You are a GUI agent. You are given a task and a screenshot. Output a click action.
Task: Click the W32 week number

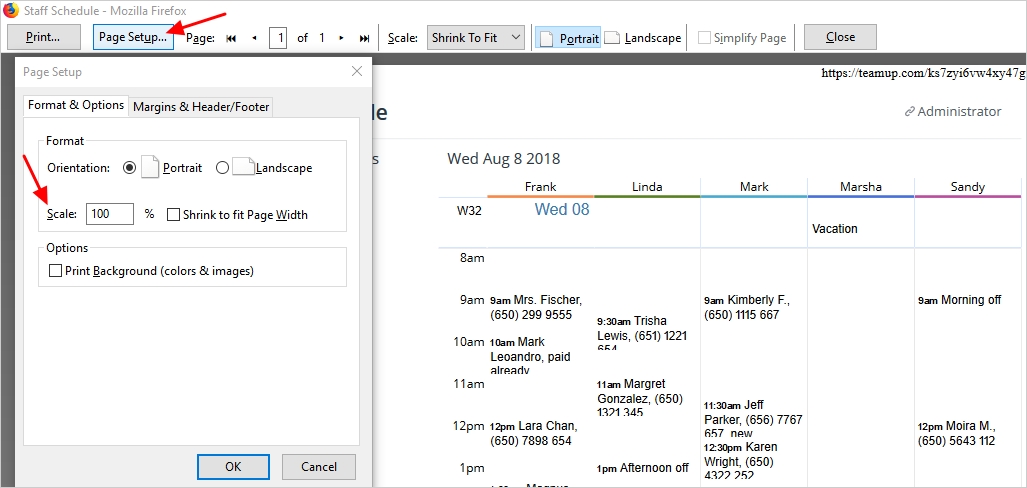click(470, 212)
